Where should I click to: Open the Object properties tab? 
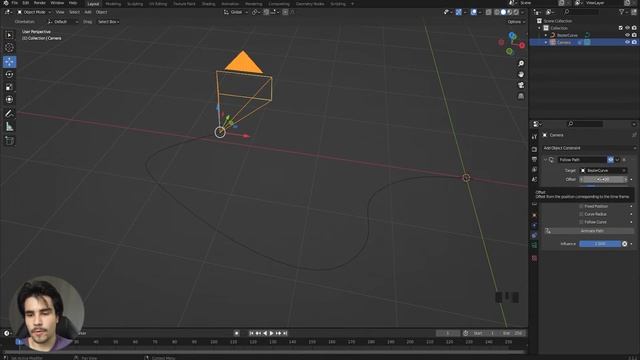pyautogui.click(x=534, y=215)
